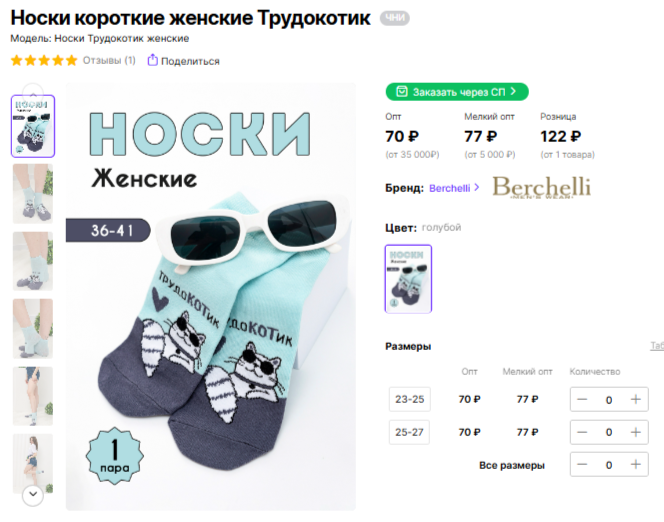Increase quantity for size 25-27
The width and height of the screenshot is (664, 522).
tap(636, 432)
